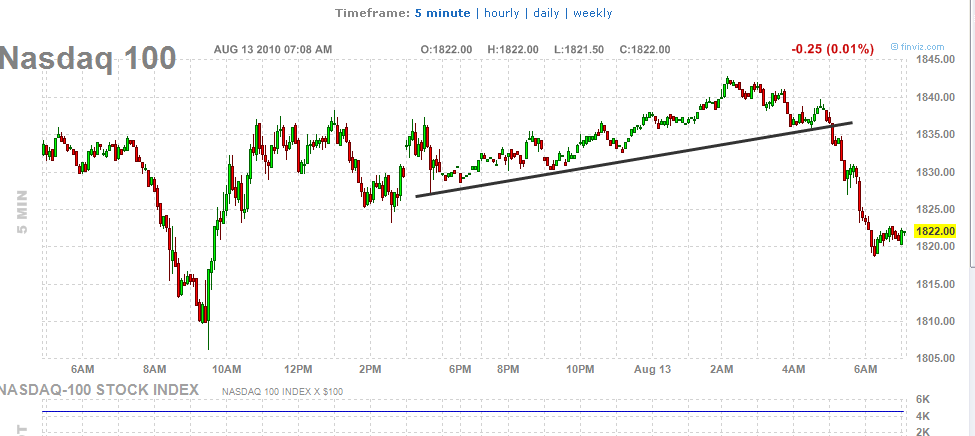
Task: Click the -0.25 (0.01%) change value
Action: point(833,49)
